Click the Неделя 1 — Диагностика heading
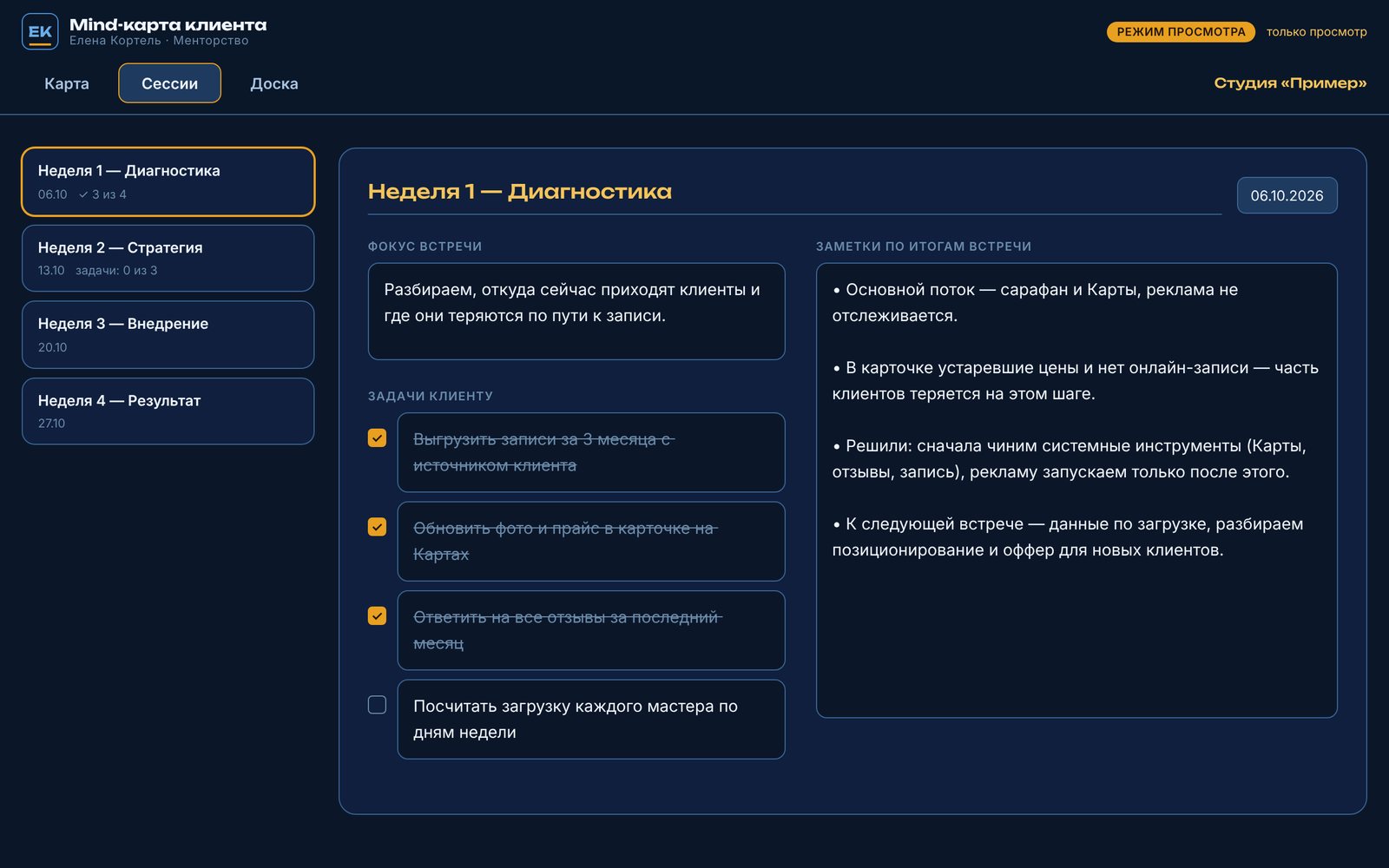The image size is (1389, 868). point(520,192)
